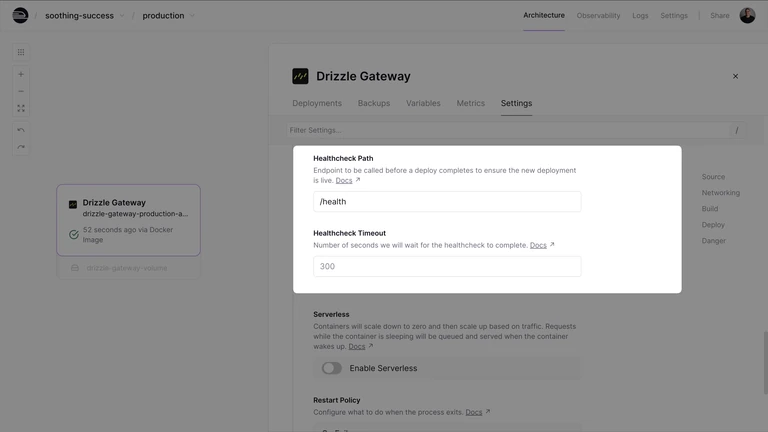Open the Metrics tab
This screenshot has height=432, width=768.
click(x=471, y=103)
